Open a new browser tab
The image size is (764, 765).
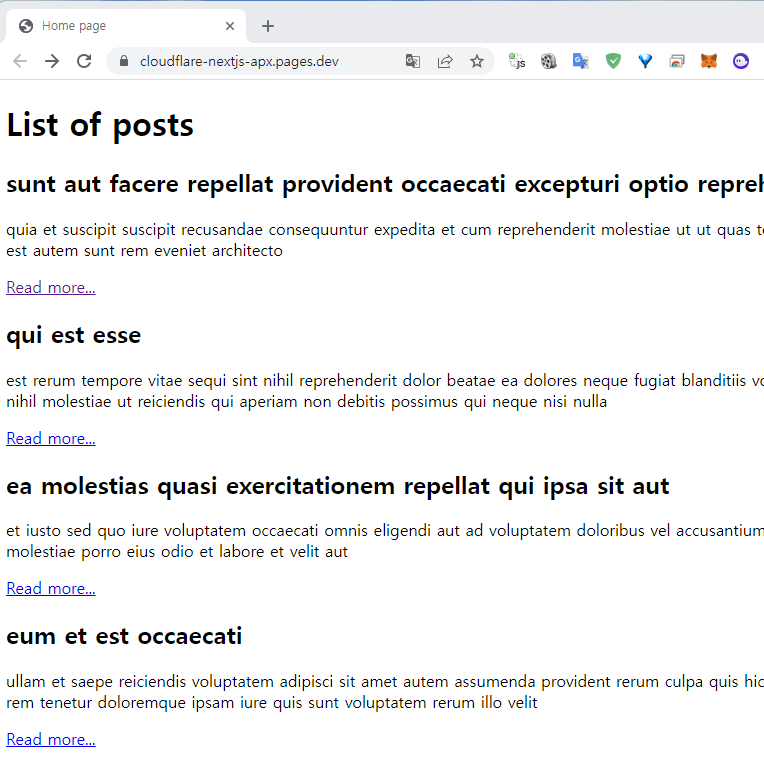(x=268, y=26)
